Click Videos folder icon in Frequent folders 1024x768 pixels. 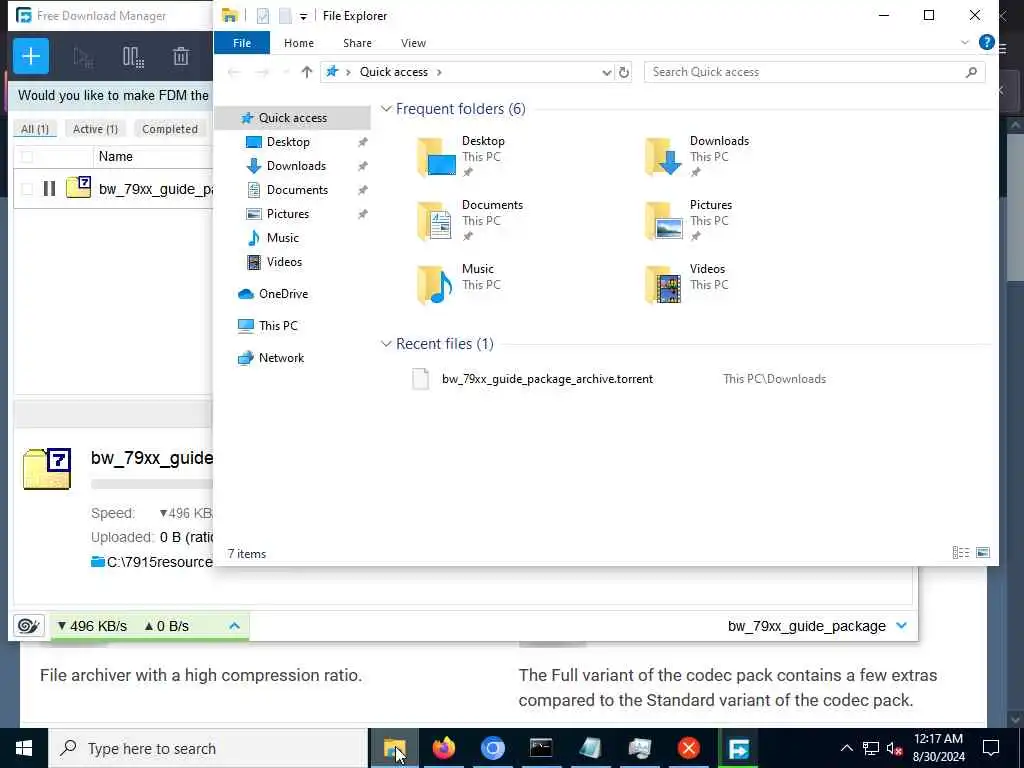coord(664,285)
